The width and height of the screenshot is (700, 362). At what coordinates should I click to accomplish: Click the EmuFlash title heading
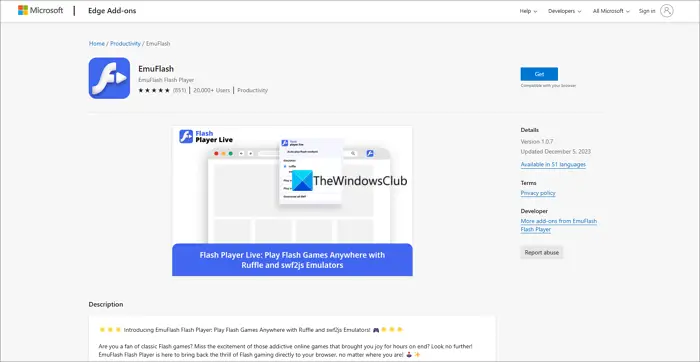pyautogui.click(x=156, y=69)
